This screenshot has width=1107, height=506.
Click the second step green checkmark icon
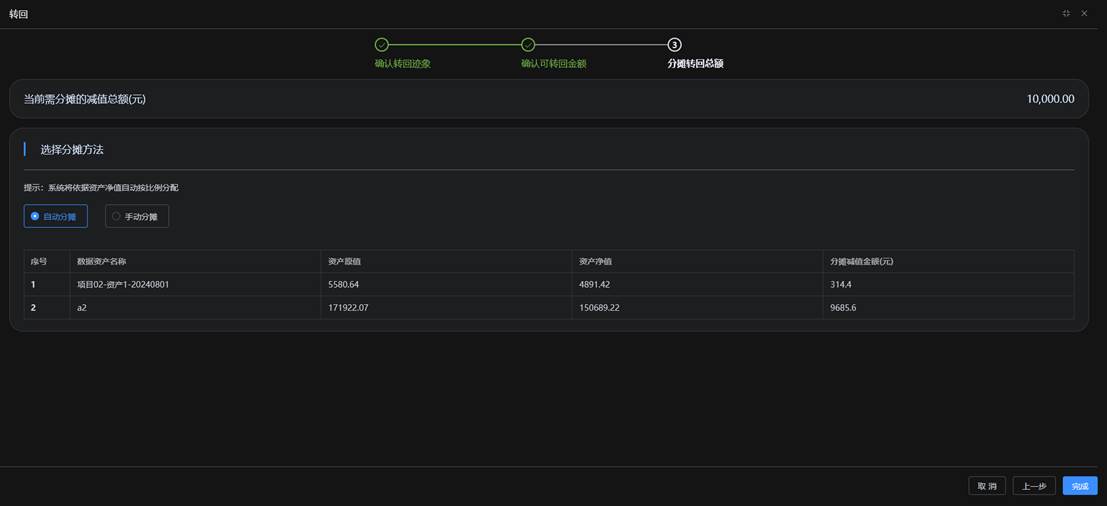[x=528, y=45]
